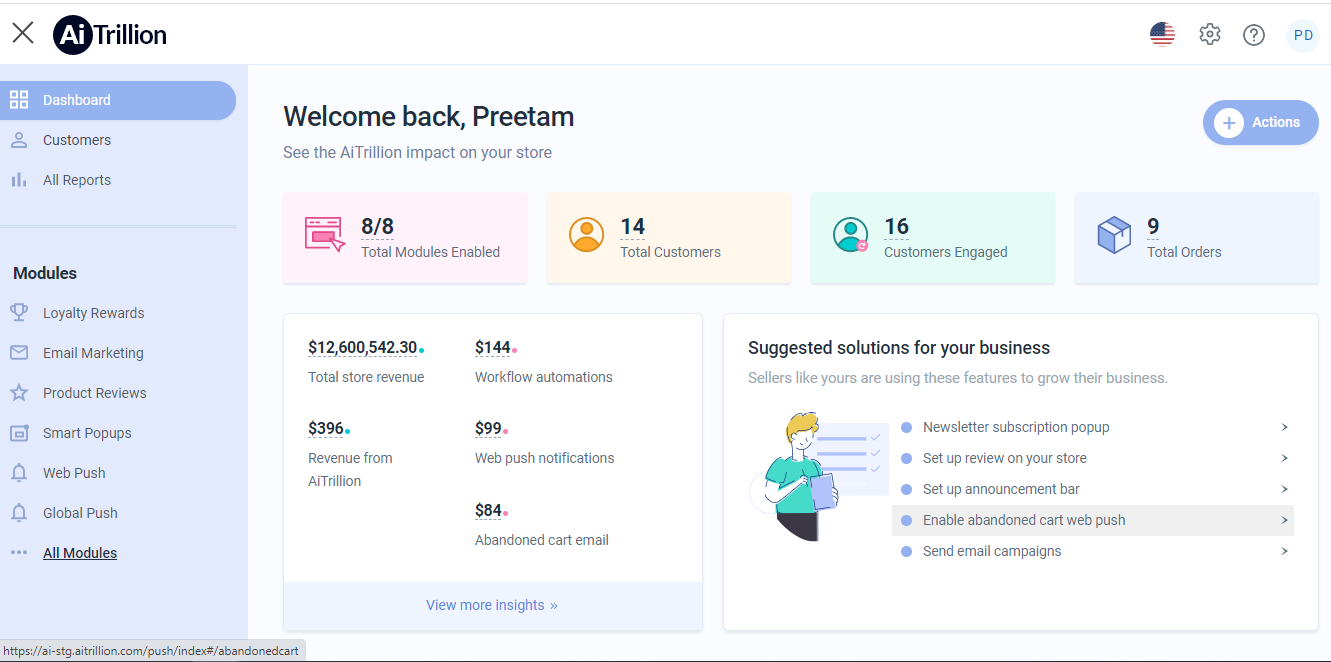The width and height of the screenshot is (1331, 662).
Task: Open Enable abandoned cart web push
Action: pos(1093,520)
